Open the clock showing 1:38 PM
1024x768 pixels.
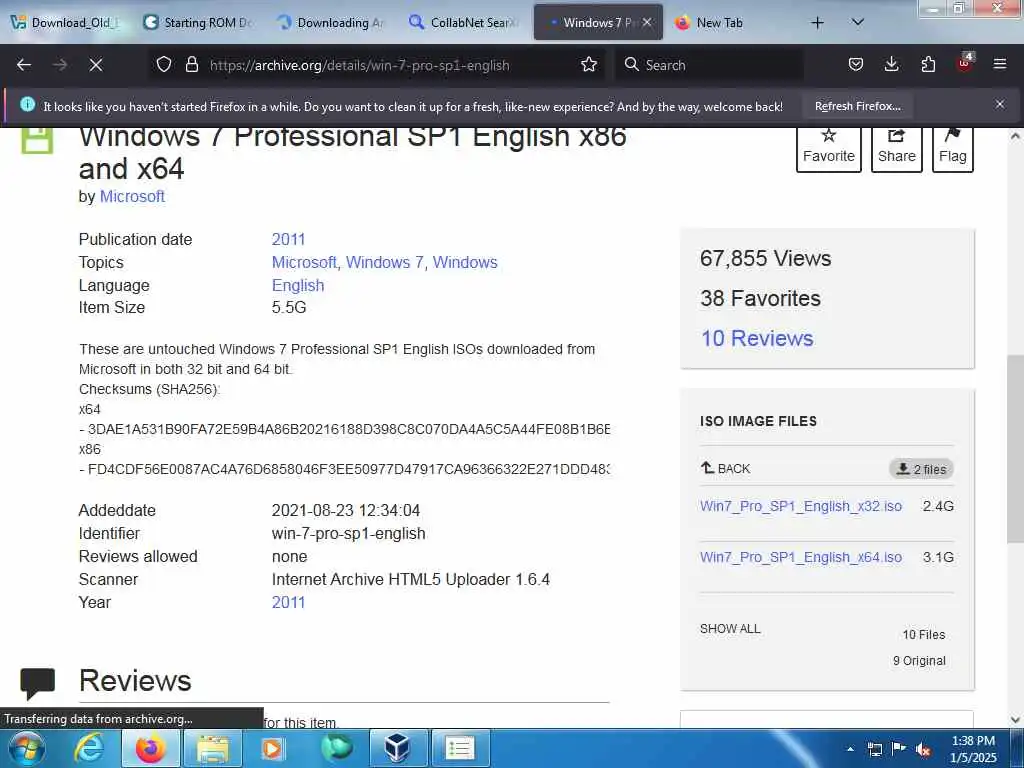973,749
